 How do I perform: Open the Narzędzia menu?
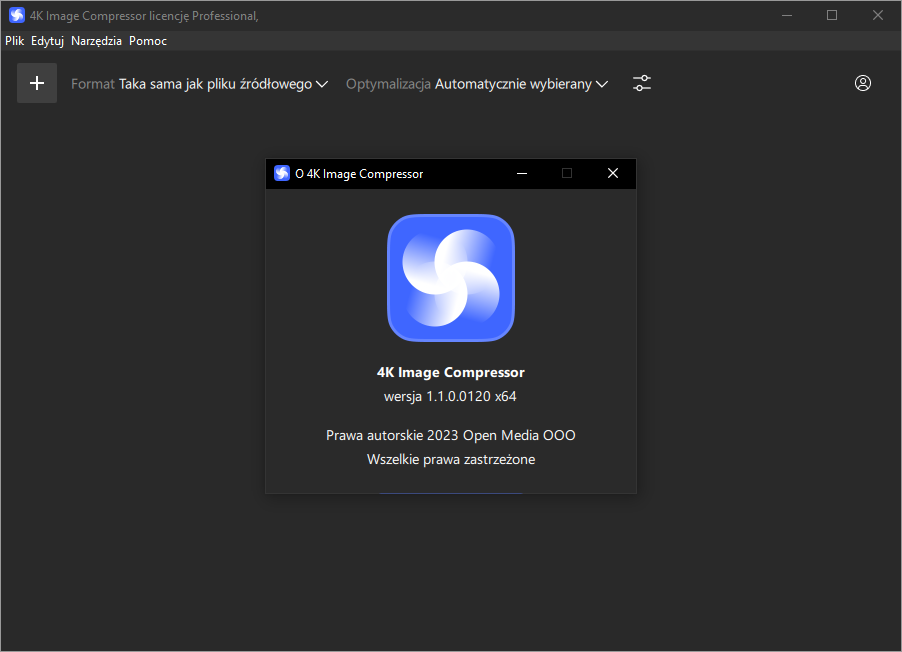(96, 41)
